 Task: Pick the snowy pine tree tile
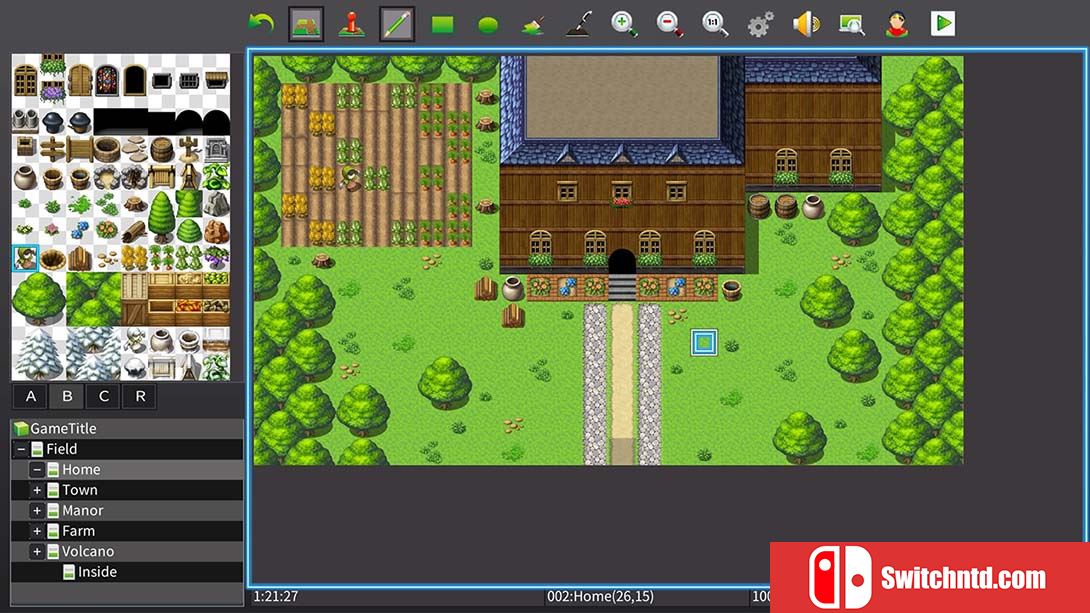point(39,353)
